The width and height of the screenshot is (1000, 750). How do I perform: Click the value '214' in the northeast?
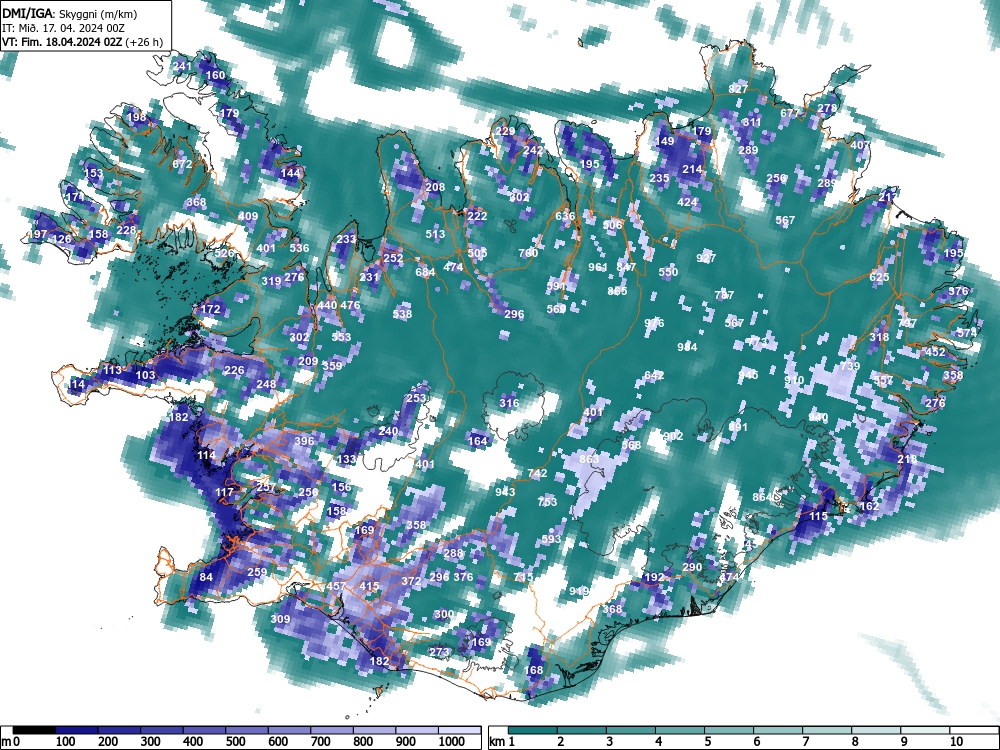[692, 169]
